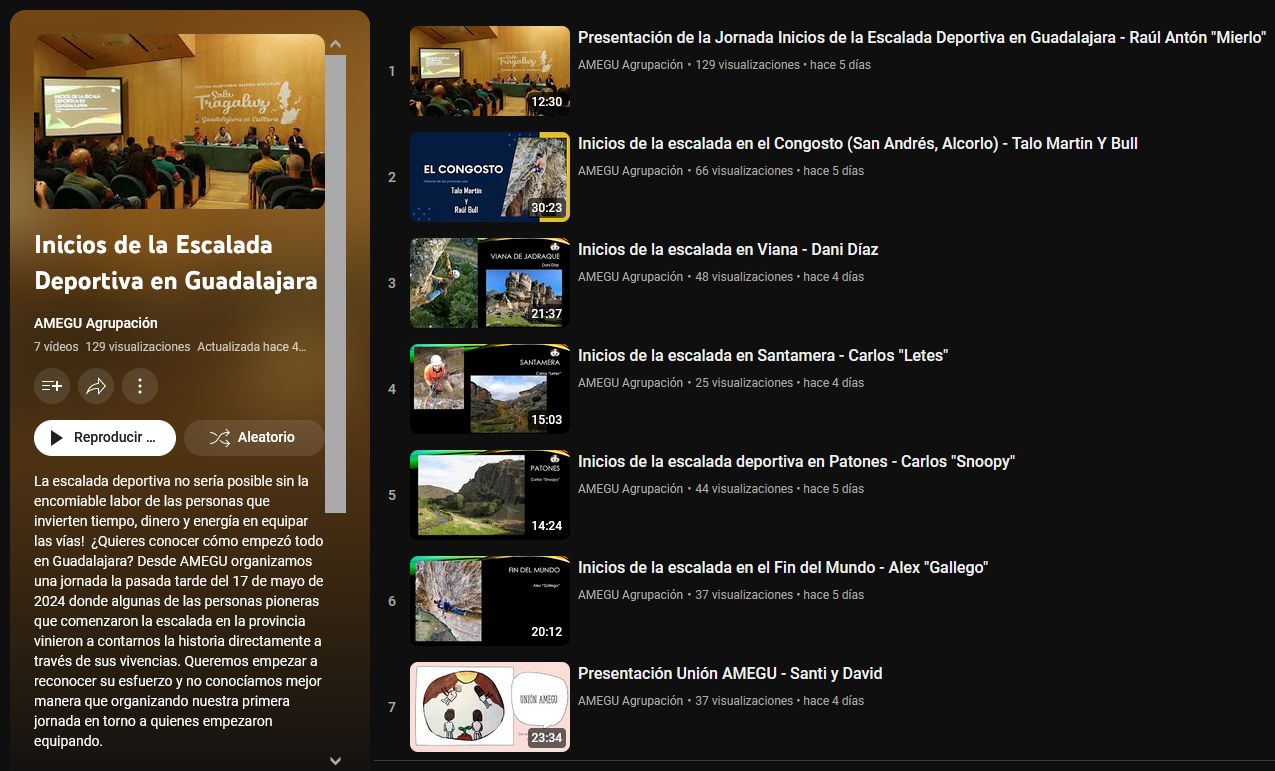Click the large playlist cover thumbnail
This screenshot has height=771, width=1275.
click(179, 121)
